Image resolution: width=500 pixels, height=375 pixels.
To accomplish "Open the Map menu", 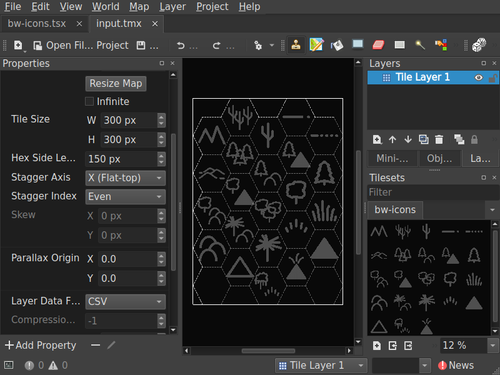I will (139, 7).
